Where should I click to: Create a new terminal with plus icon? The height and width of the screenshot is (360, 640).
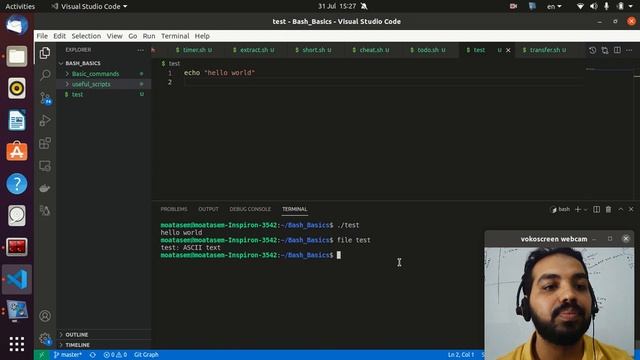578,209
